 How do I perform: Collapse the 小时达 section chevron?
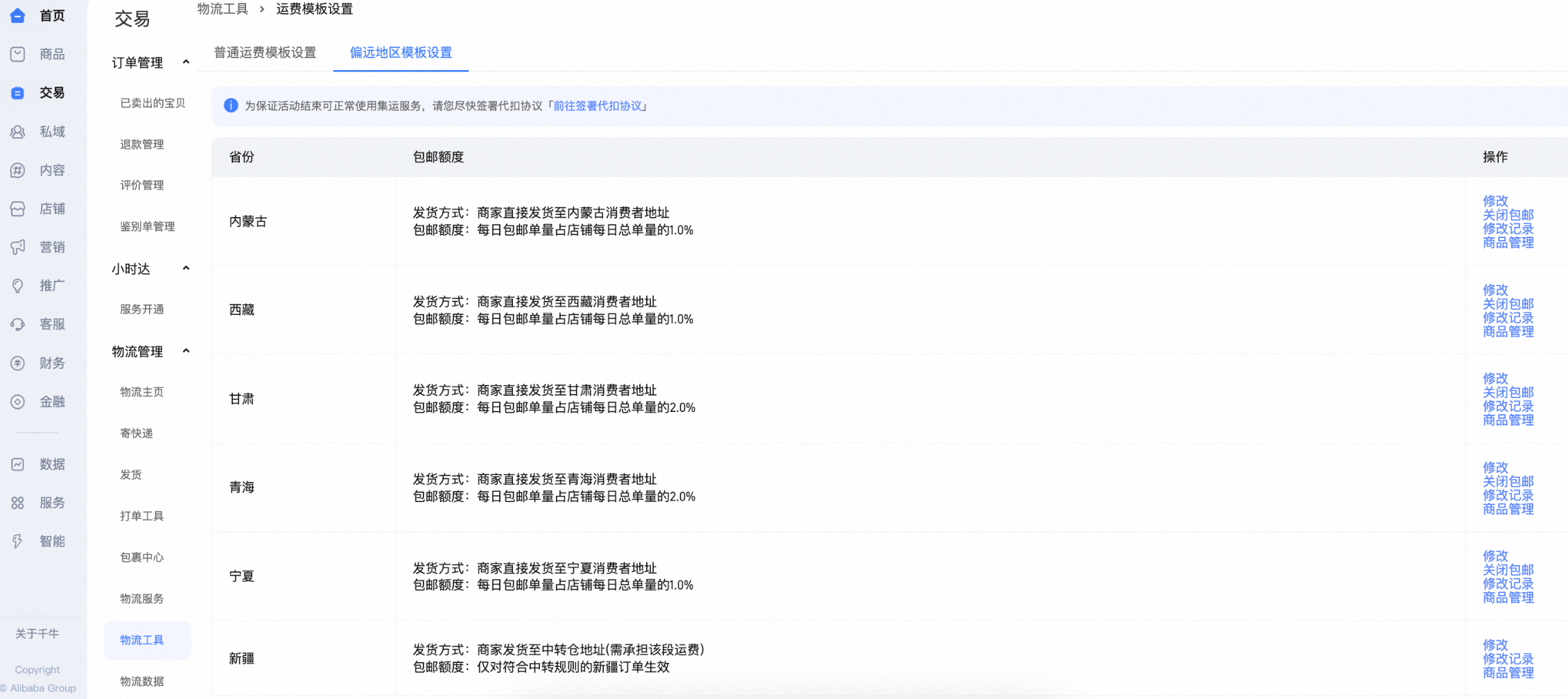pos(186,268)
